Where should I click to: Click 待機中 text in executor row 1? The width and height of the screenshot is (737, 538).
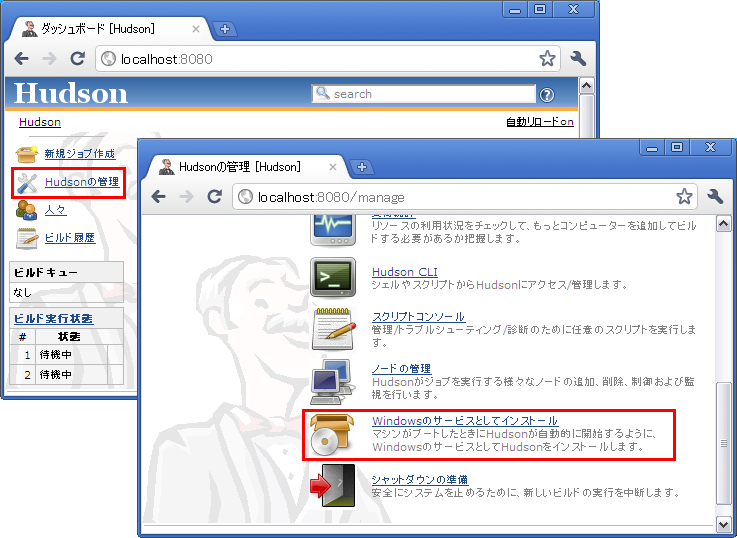[x=55, y=355]
